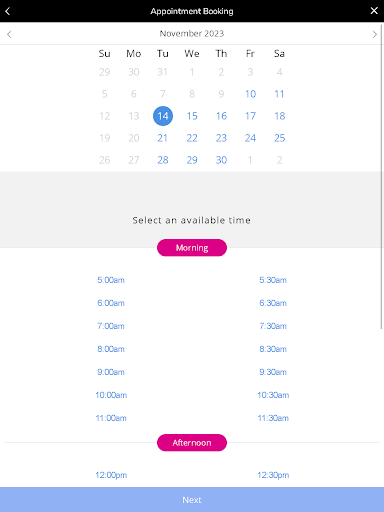Select the 12:00pm afternoon slot
The image size is (384, 512).
[111, 475]
